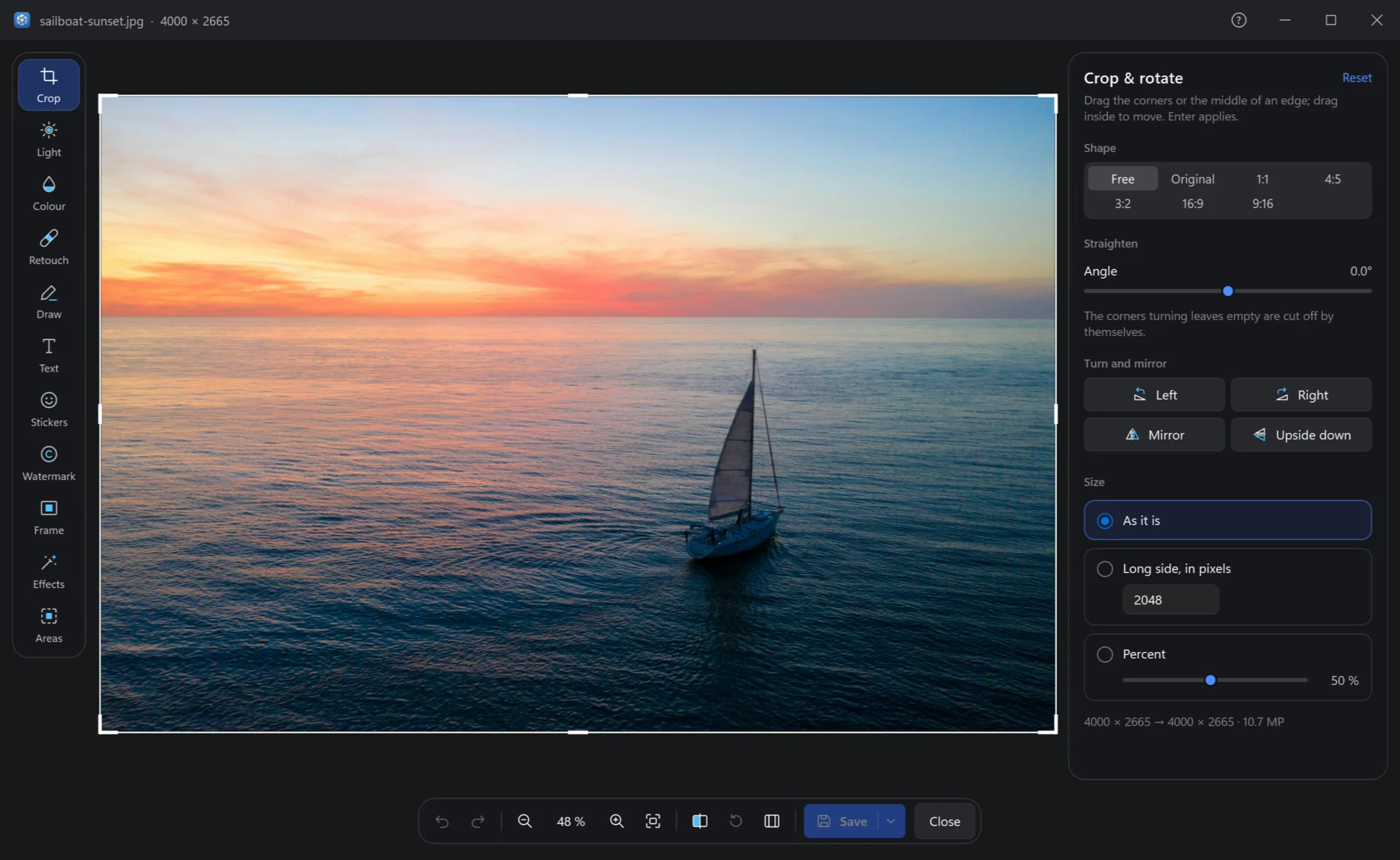Open the Colour tool
The height and width of the screenshot is (860, 1400).
coord(48,193)
